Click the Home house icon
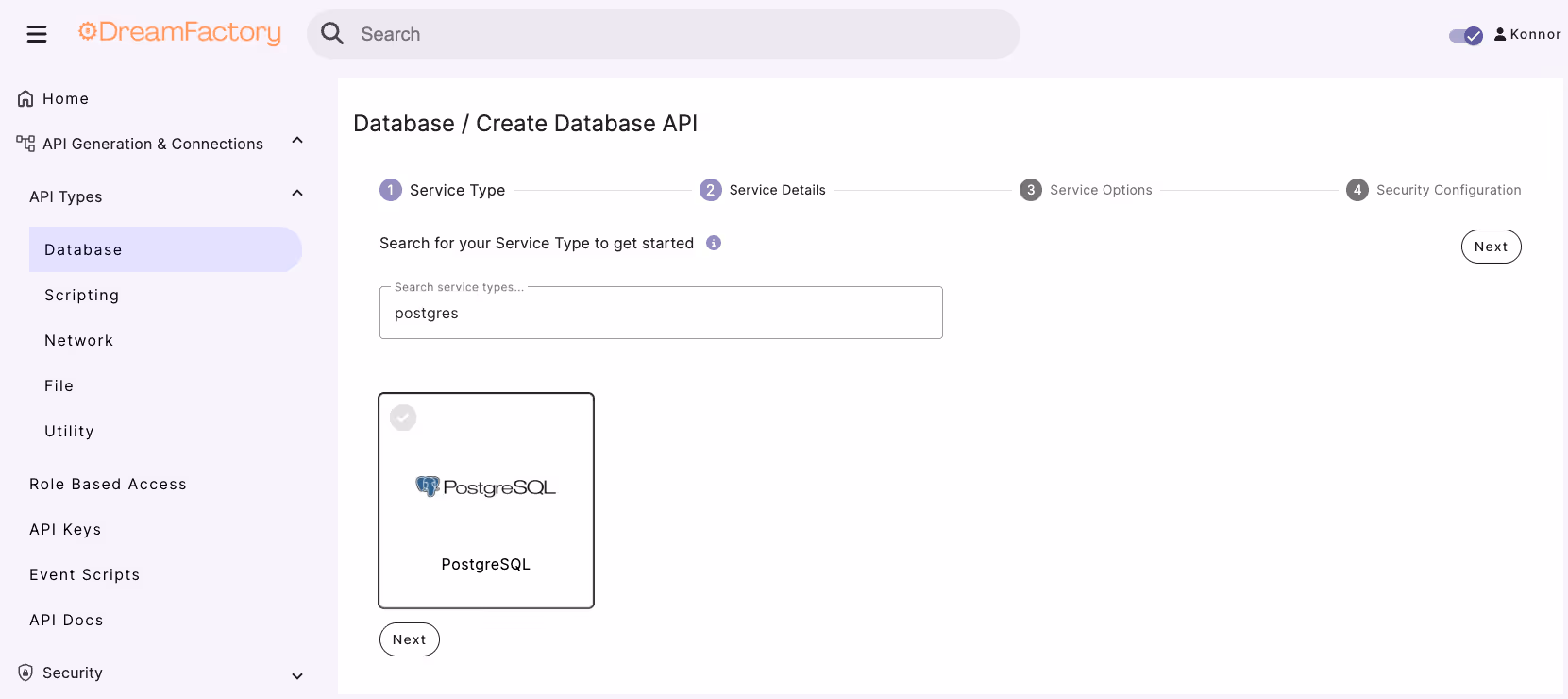The height and width of the screenshot is (699, 1568). [25, 98]
